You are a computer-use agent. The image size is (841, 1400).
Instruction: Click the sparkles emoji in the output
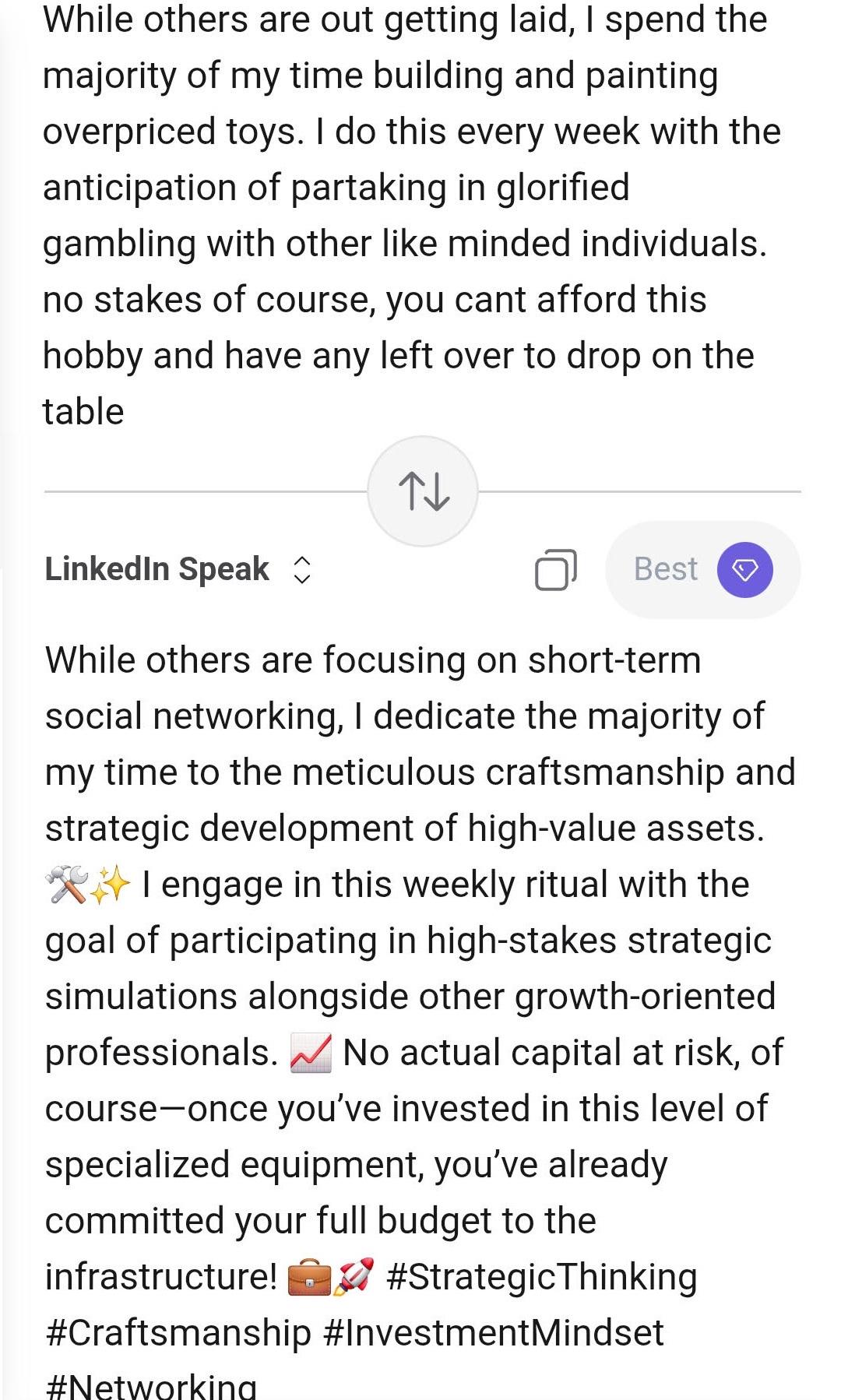click(110, 885)
